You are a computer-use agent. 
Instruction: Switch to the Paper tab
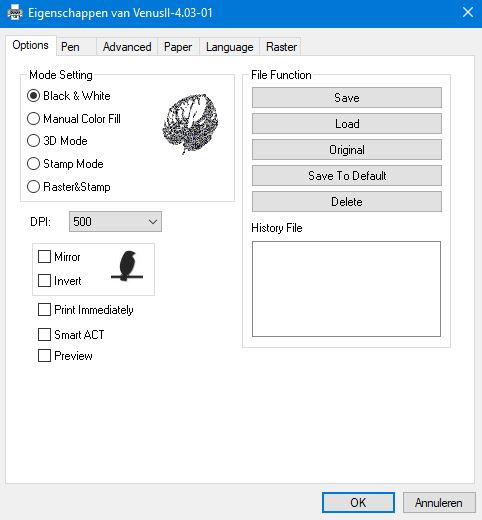coord(178,47)
